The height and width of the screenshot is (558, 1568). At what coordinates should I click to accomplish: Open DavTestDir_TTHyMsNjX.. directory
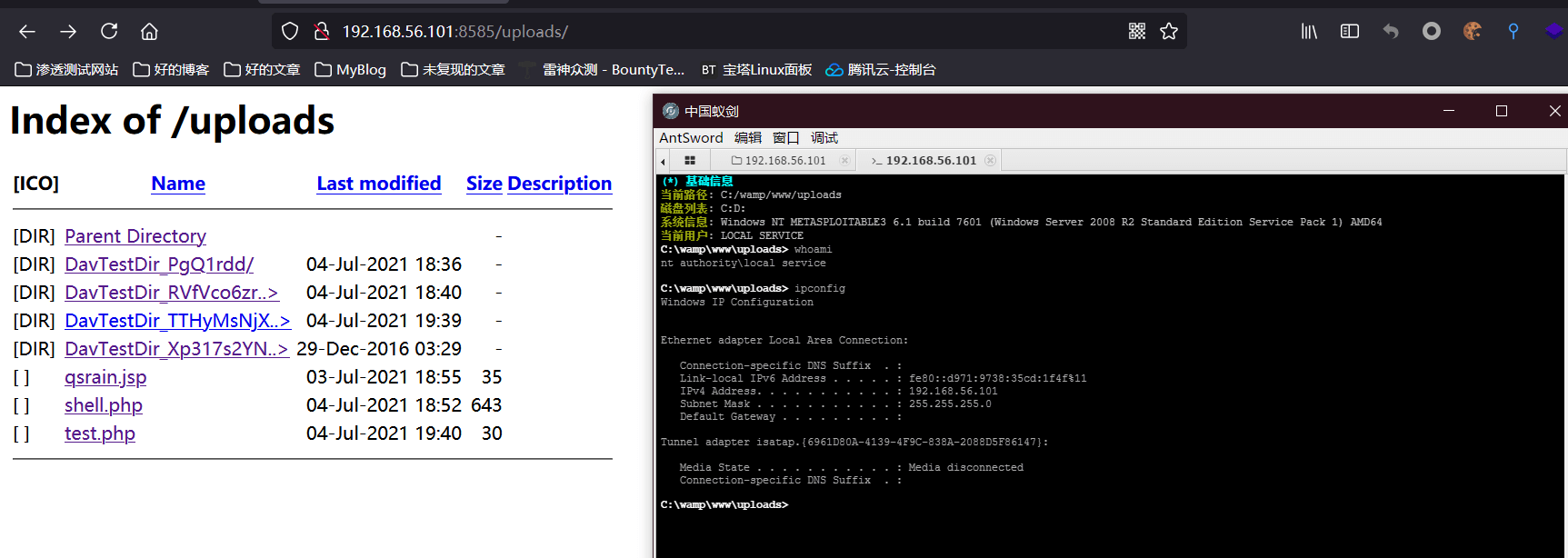177,321
